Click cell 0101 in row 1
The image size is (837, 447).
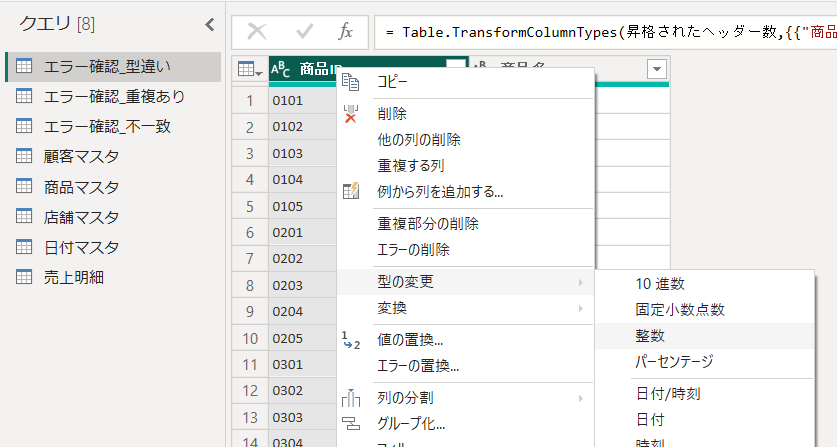point(303,100)
